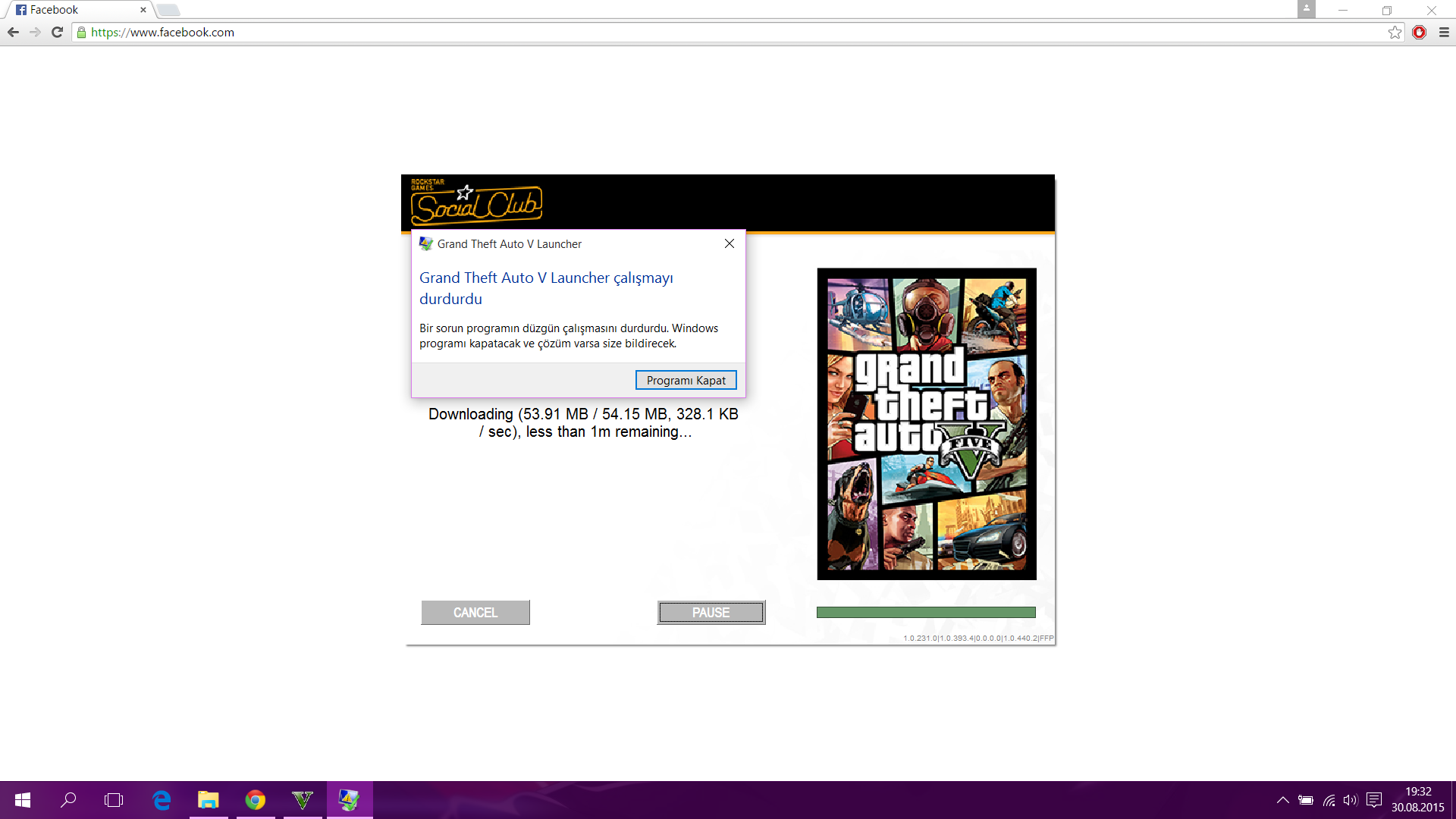Screen dimensions: 1456x819
Task: Pause the GTA V download
Action: click(x=711, y=612)
